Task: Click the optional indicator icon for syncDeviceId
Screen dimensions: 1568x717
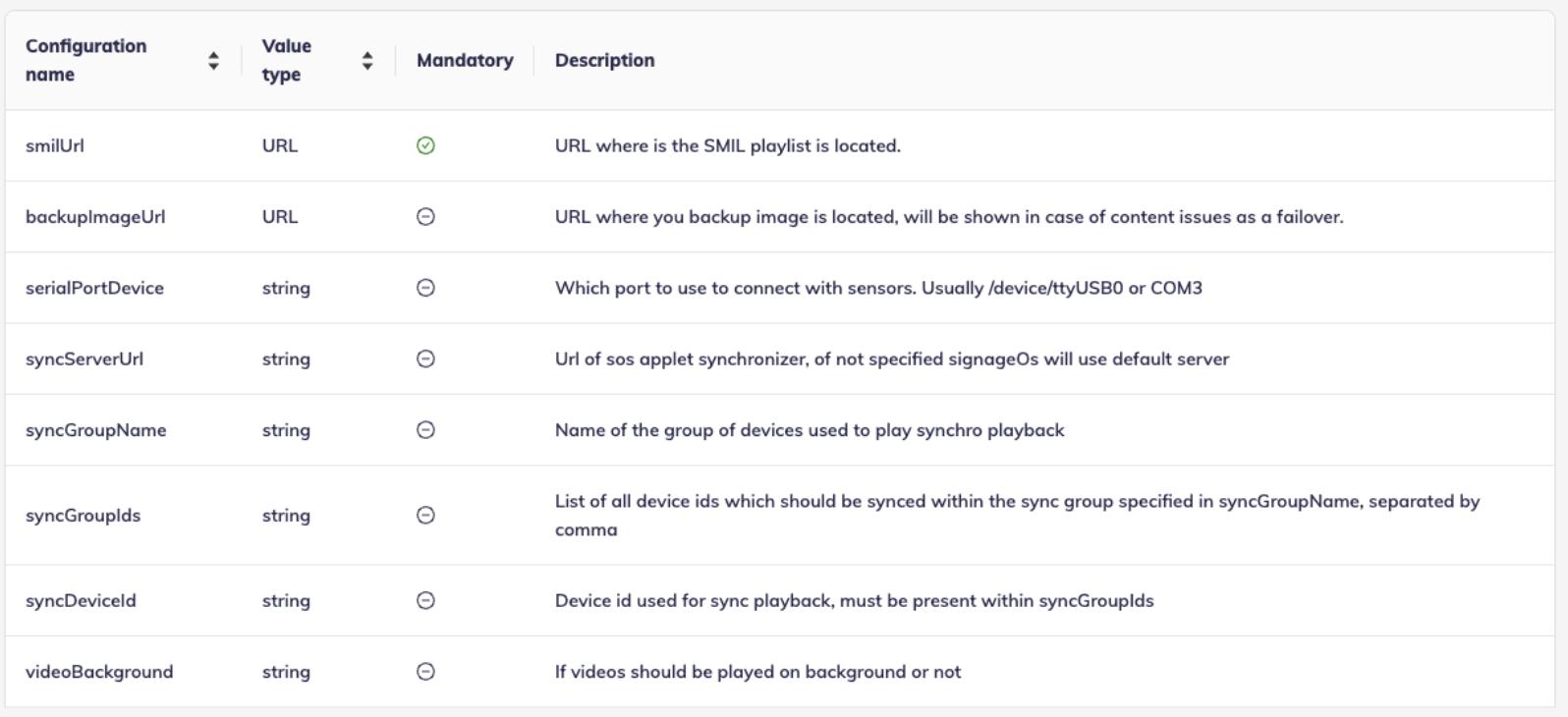Action: coord(424,599)
